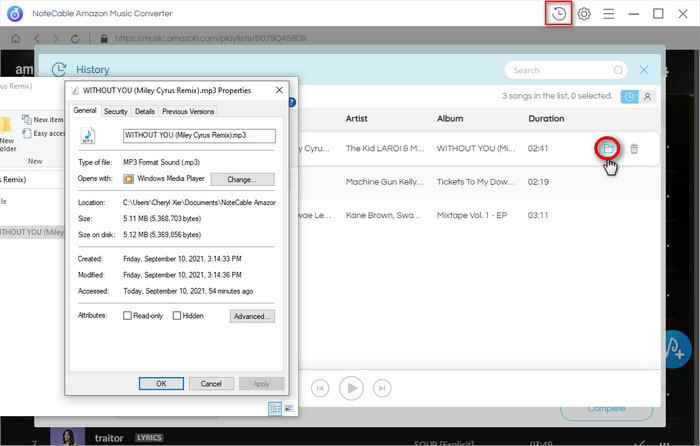This screenshot has height=446, width=700.
Task: Click the Artist column header
Action: pyautogui.click(x=356, y=119)
